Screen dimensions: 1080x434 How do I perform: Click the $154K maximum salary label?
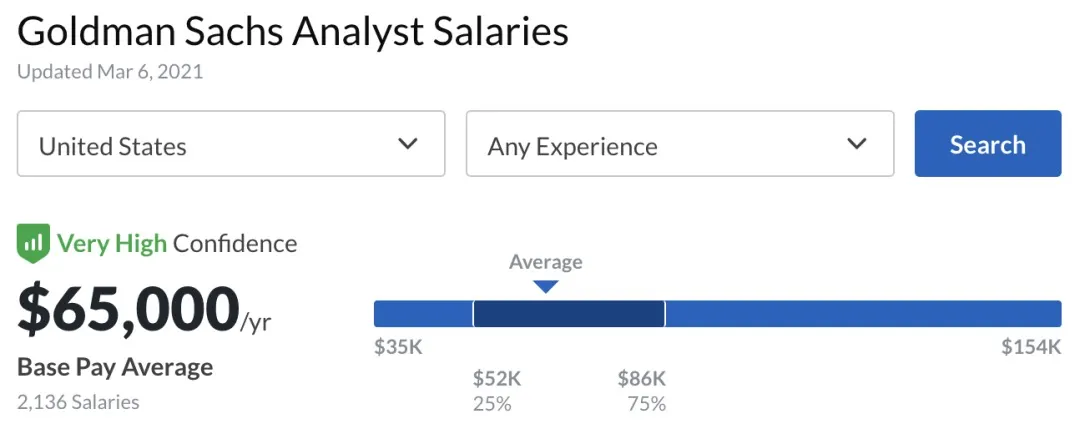pos(1030,348)
